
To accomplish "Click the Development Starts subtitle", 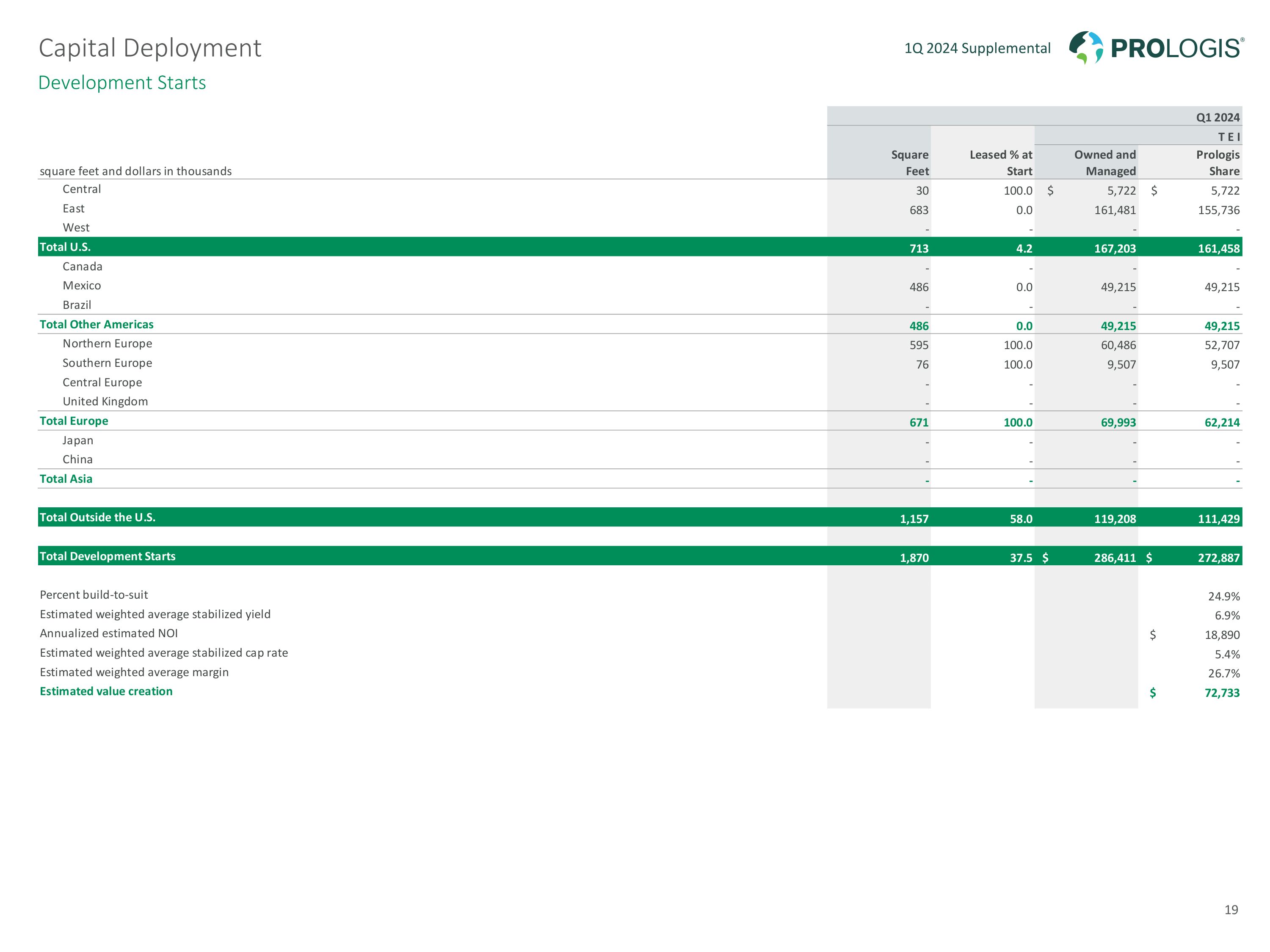I will point(122,83).
